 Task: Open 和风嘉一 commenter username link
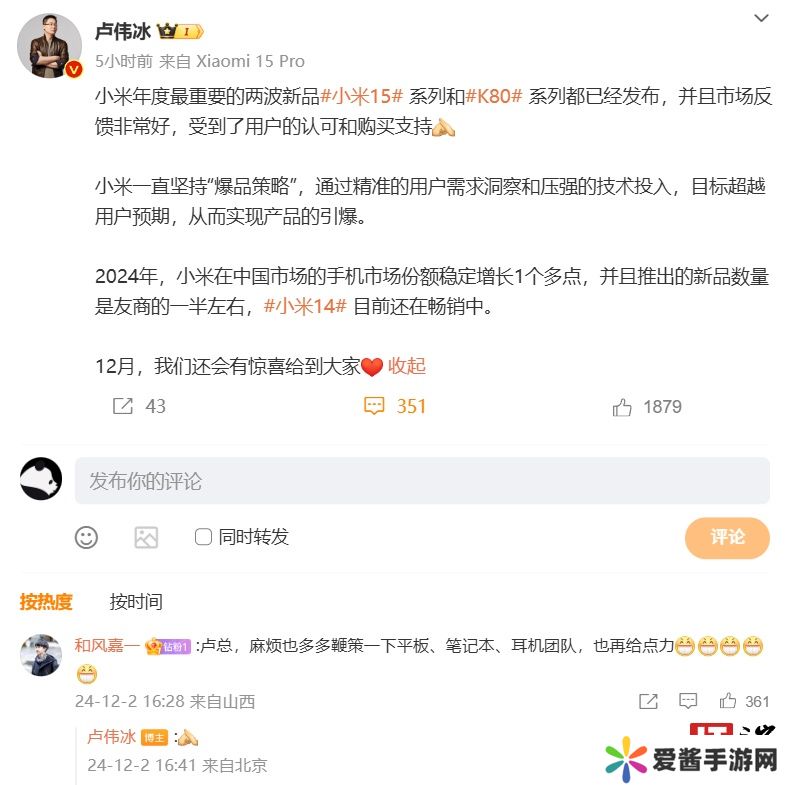pyautogui.click(x=107, y=645)
